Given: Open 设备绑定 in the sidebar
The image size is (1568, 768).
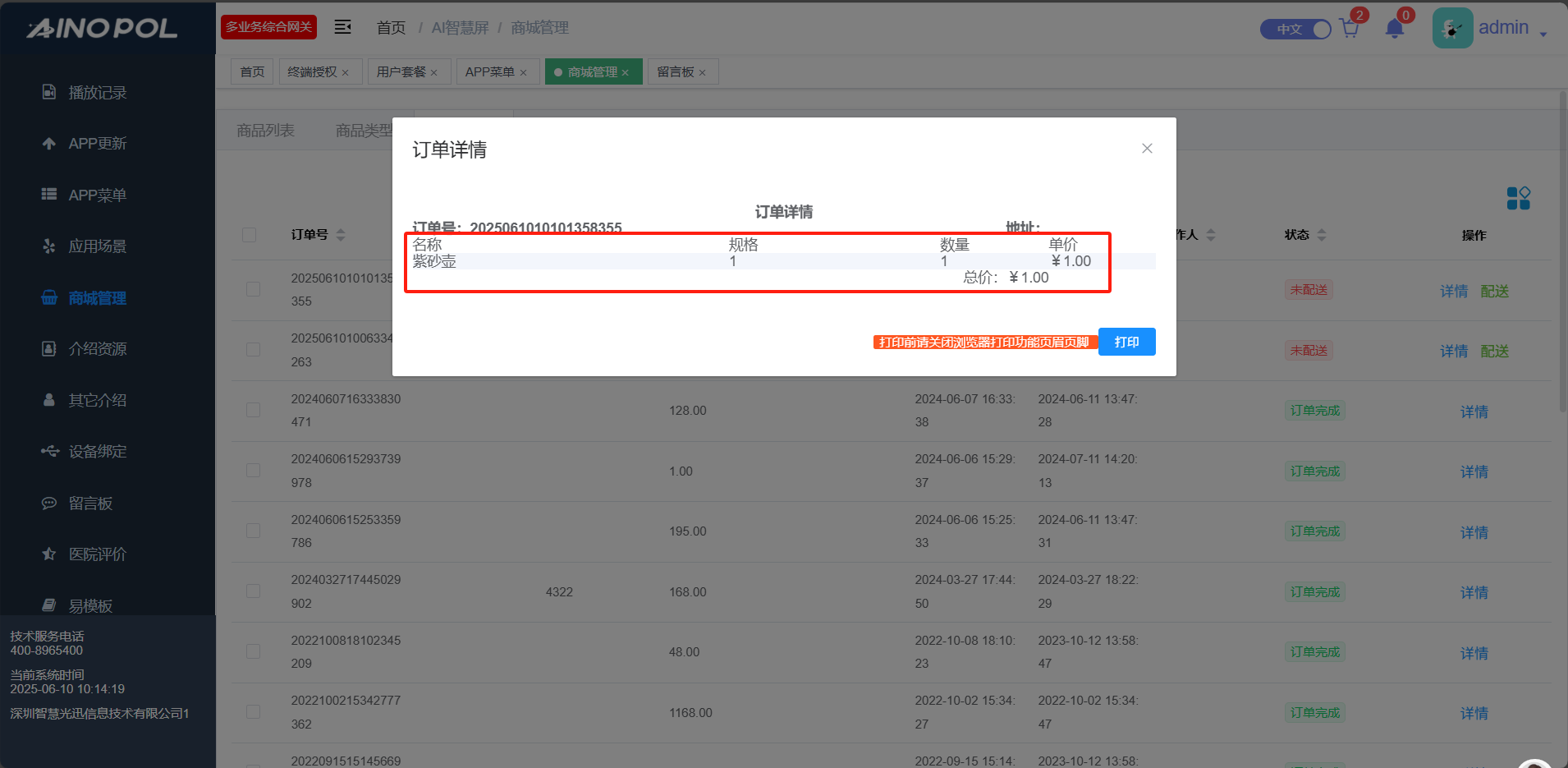Looking at the screenshot, I should [97, 452].
